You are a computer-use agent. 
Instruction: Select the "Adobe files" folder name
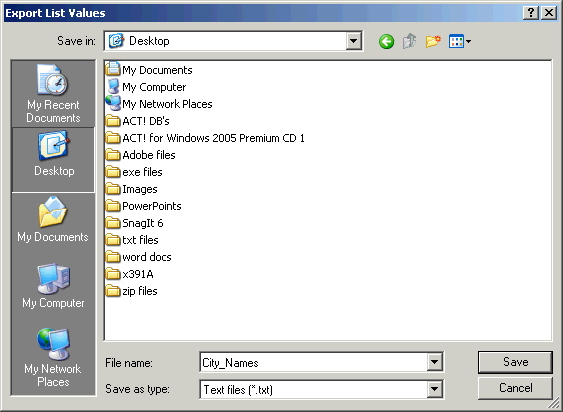(149, 155)
